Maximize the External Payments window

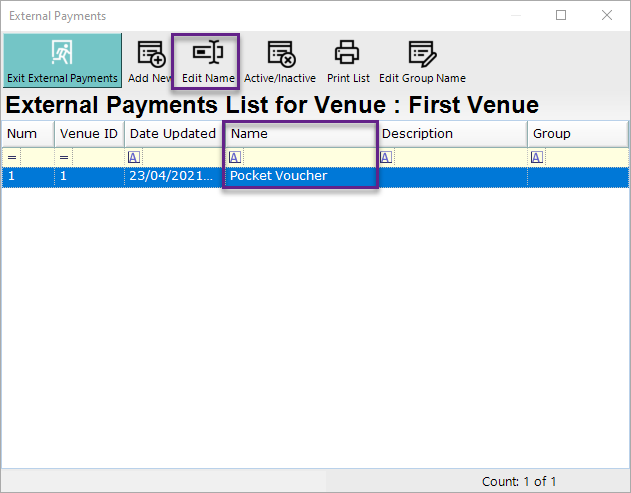pyautogui.click(x=561, y=15)
